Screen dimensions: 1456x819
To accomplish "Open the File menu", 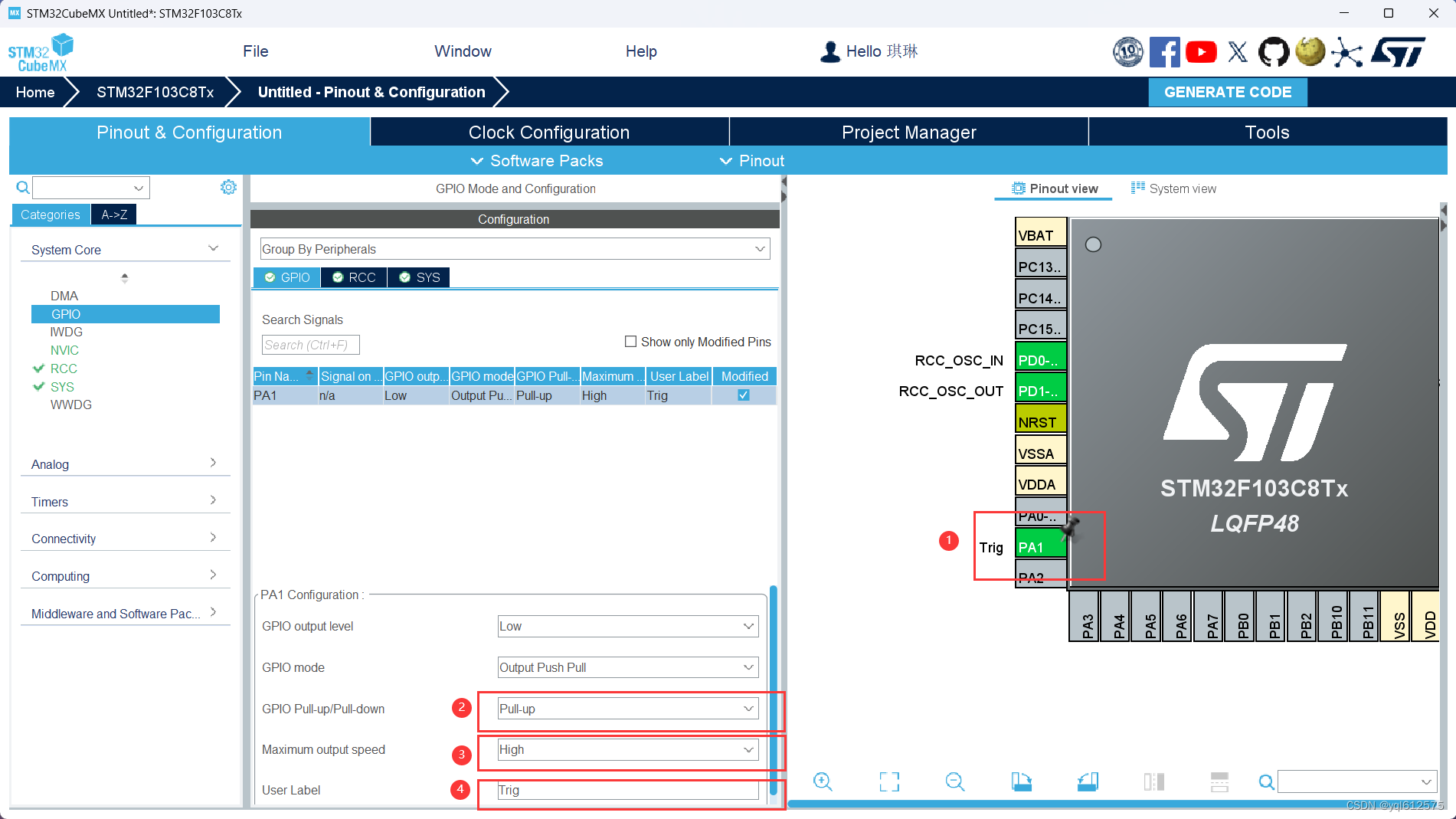I will point(256,51).
